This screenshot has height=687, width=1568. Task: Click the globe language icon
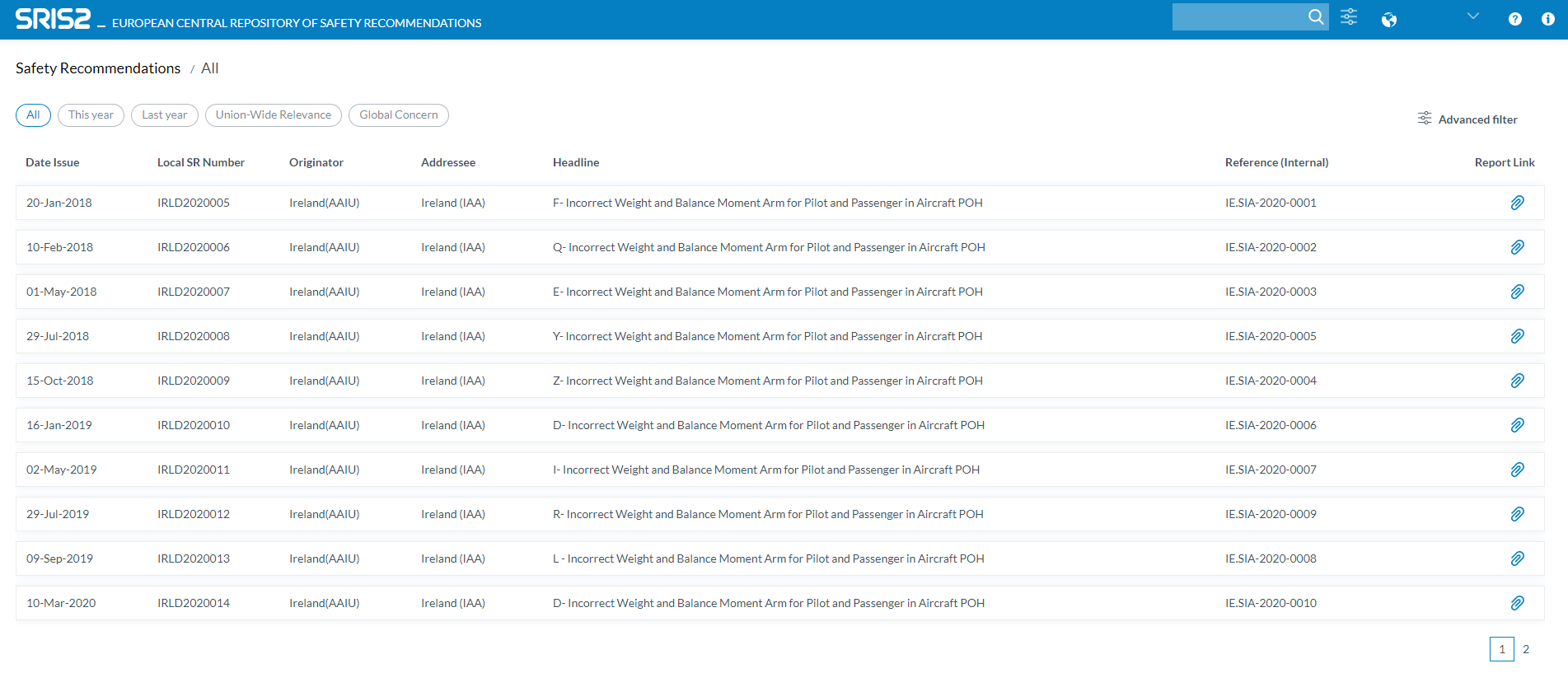(x=1389, y=20)
